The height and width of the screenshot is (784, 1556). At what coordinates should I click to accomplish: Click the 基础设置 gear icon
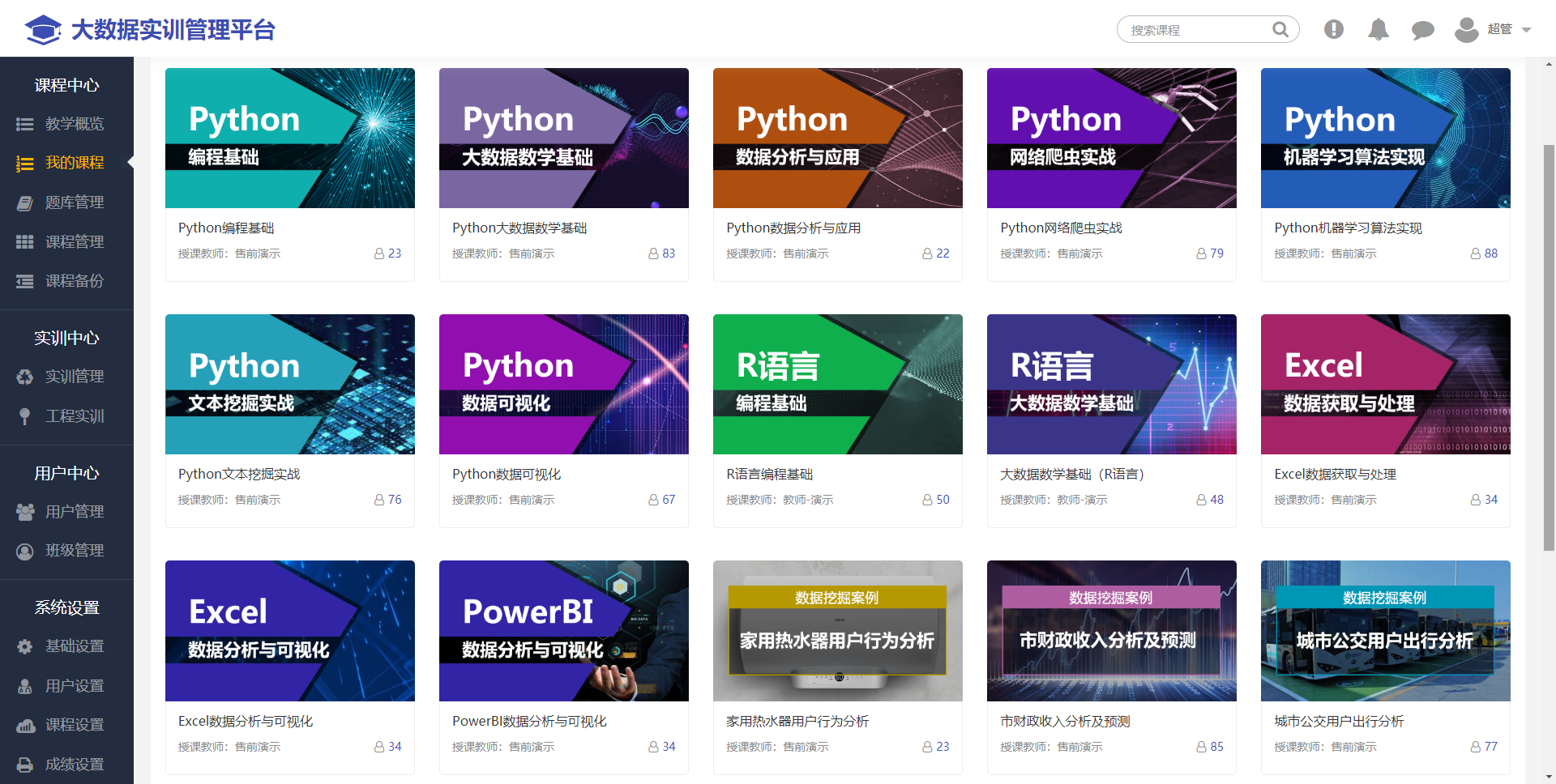(25, 646)
